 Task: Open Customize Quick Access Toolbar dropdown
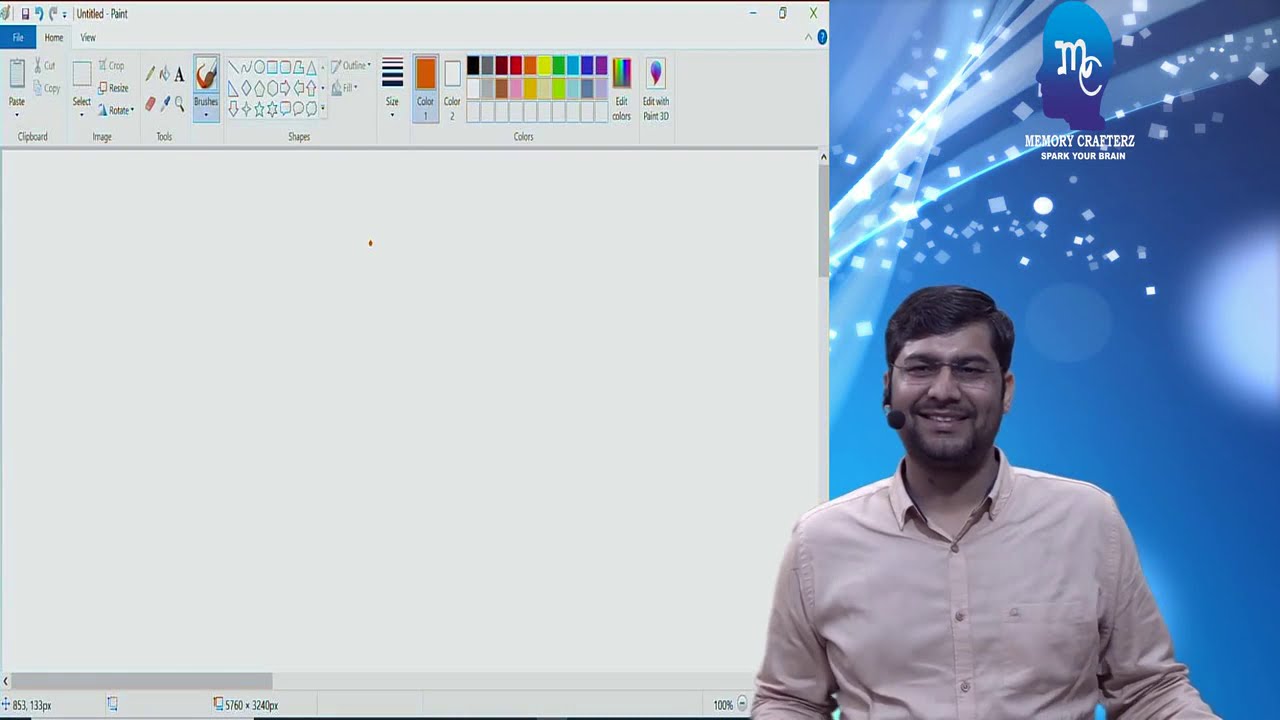click(x=65, y=15)
